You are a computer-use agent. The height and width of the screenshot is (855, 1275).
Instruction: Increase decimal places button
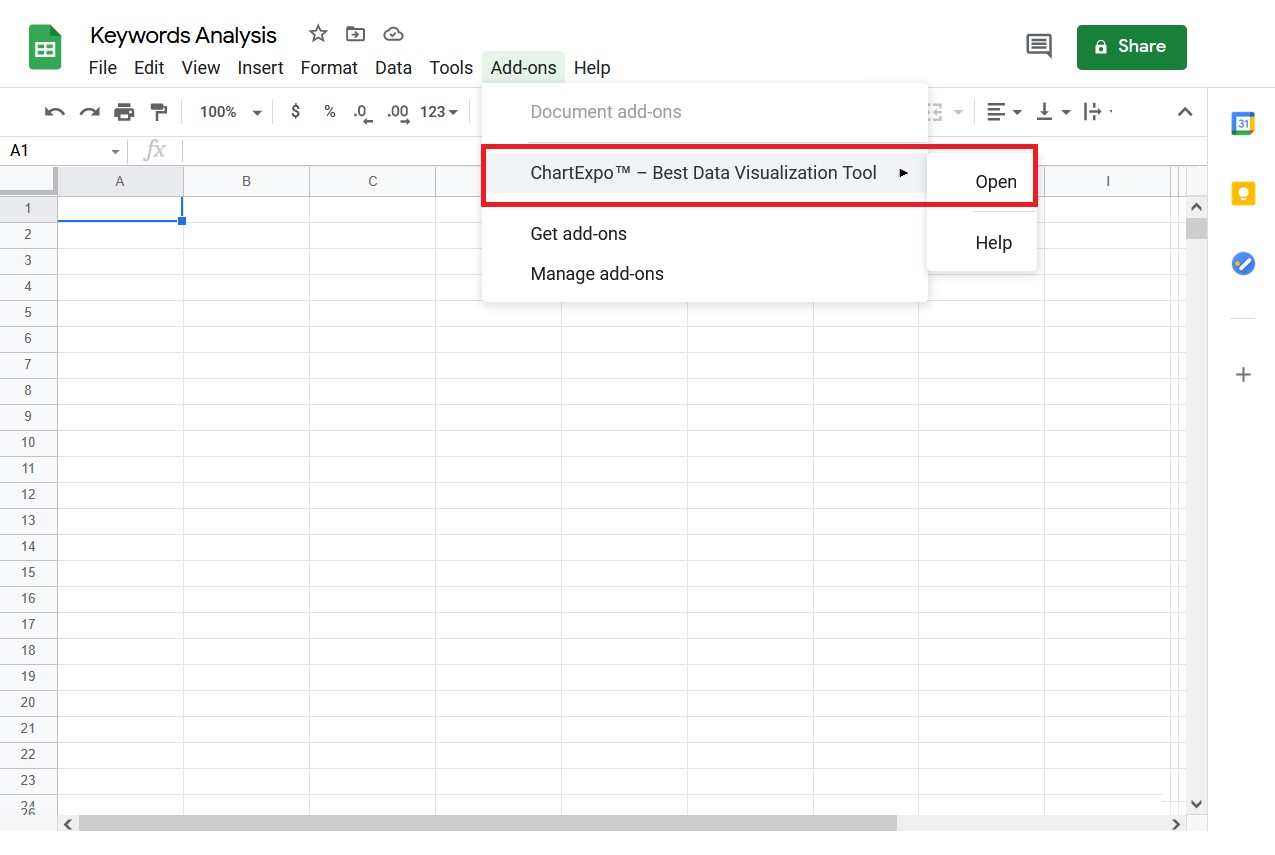coord(398,113)
